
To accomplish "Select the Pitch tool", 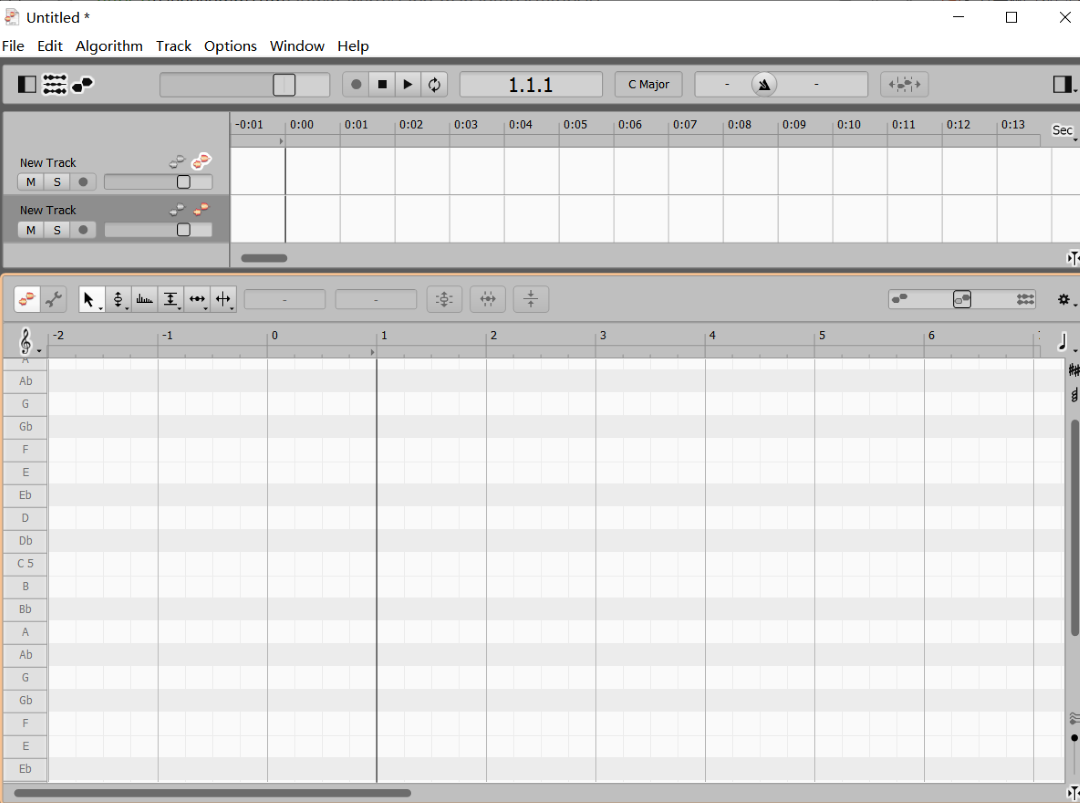I will tap(119, 299).
